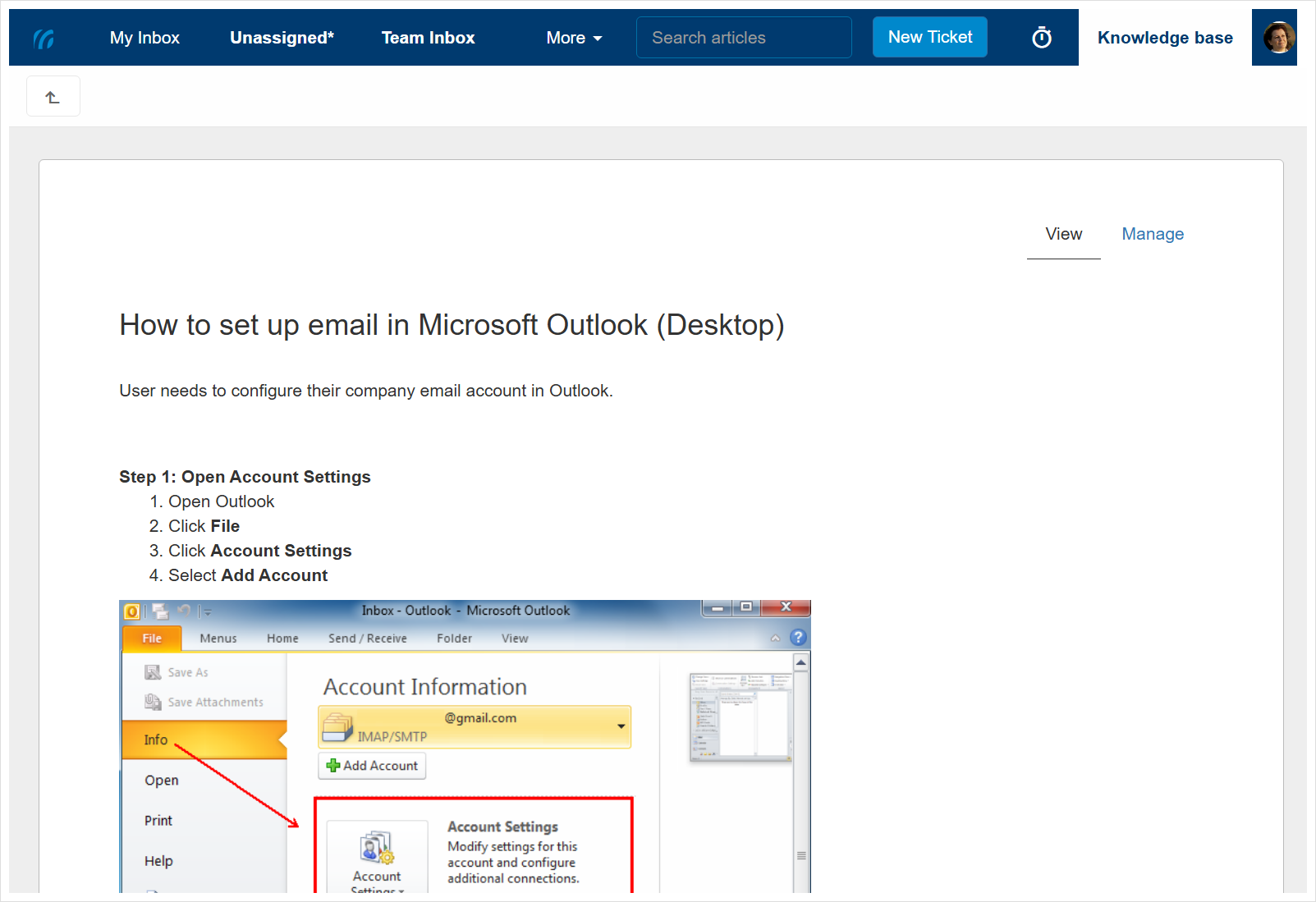The height and width of the screenshot is (902, 1316).
Task: Click the blue help question mark icon
Action: click(x=798, y=638)
